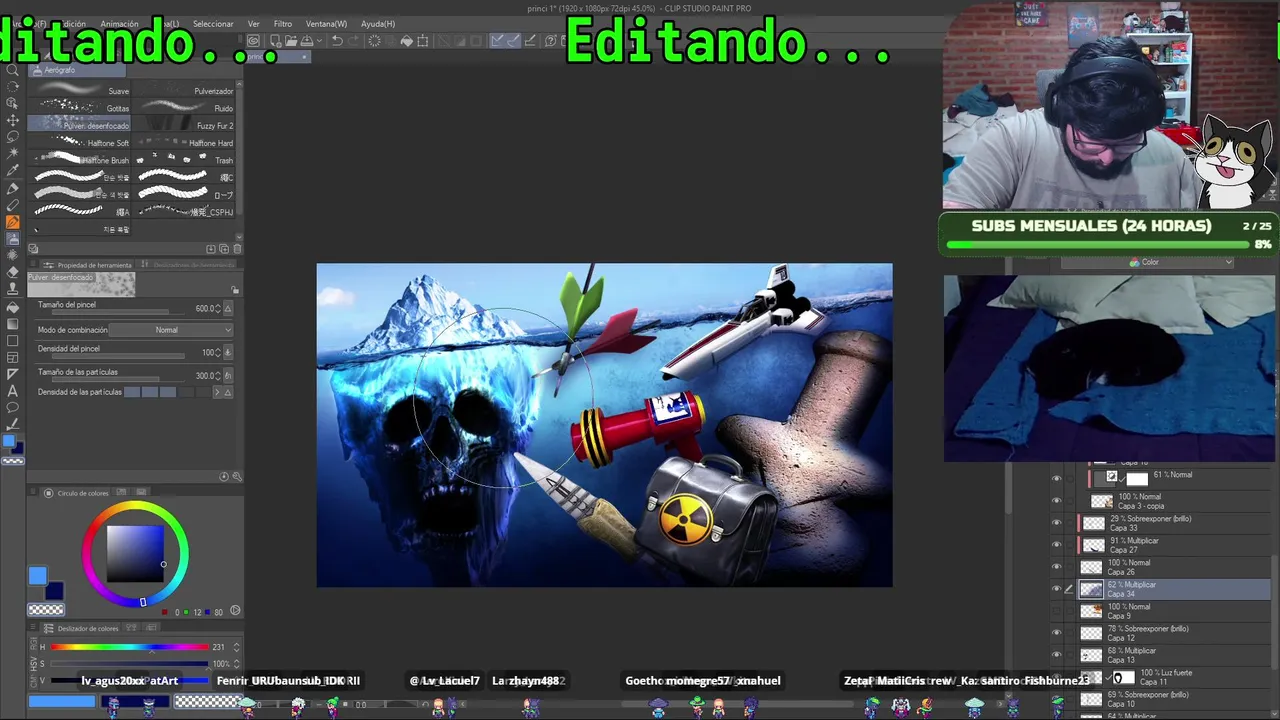This screenshot has height=720, width=1280.
Task: Select the highlighted orange Brush tool
Action: (12, 222)
